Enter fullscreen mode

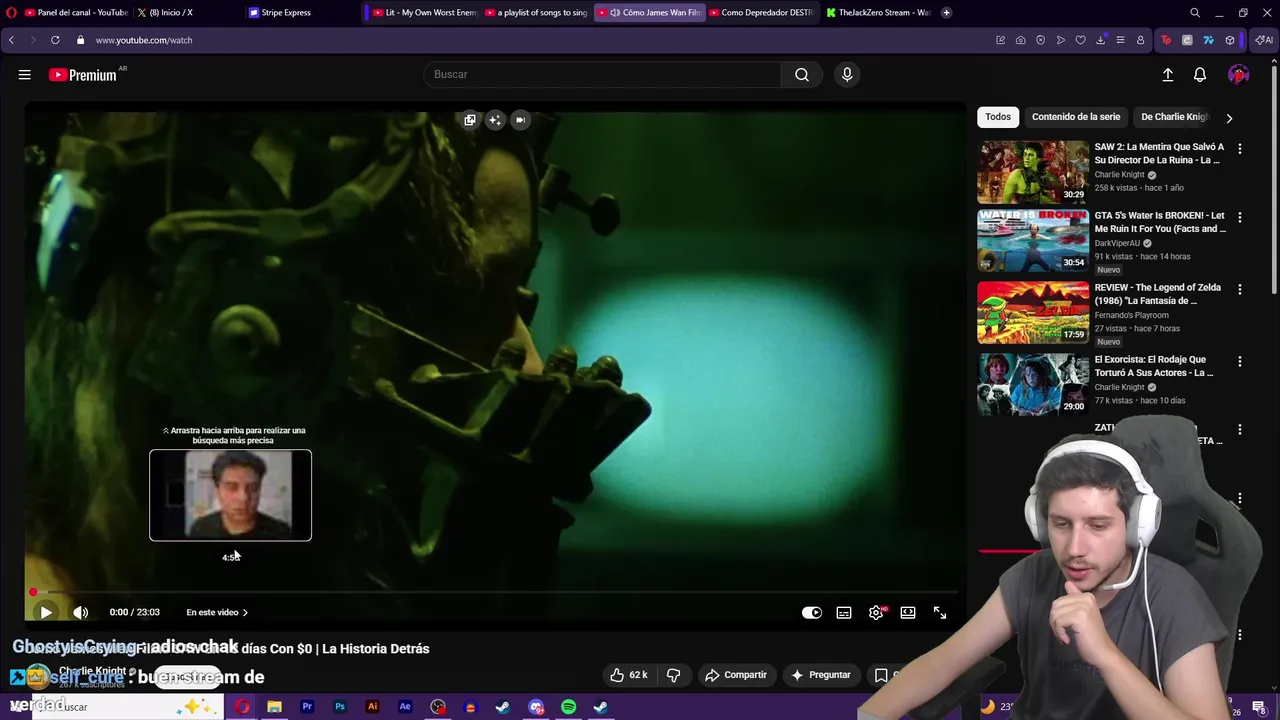pos(940,612)
